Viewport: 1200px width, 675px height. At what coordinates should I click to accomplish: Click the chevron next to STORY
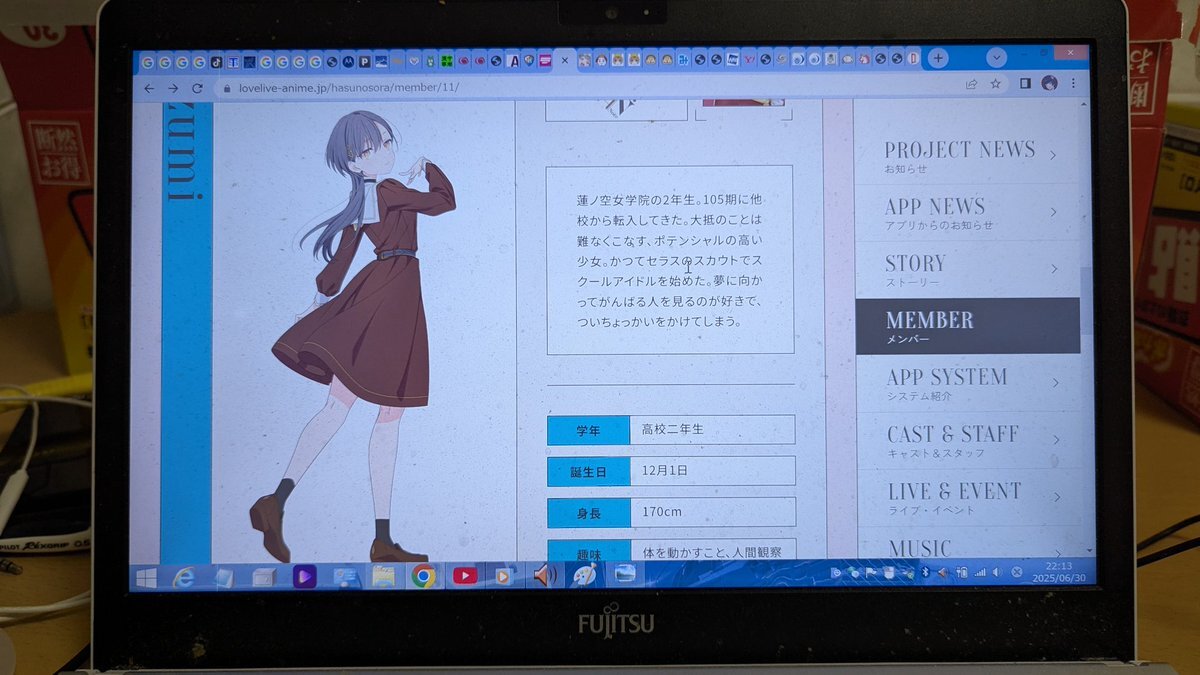tap(1054, 269)
